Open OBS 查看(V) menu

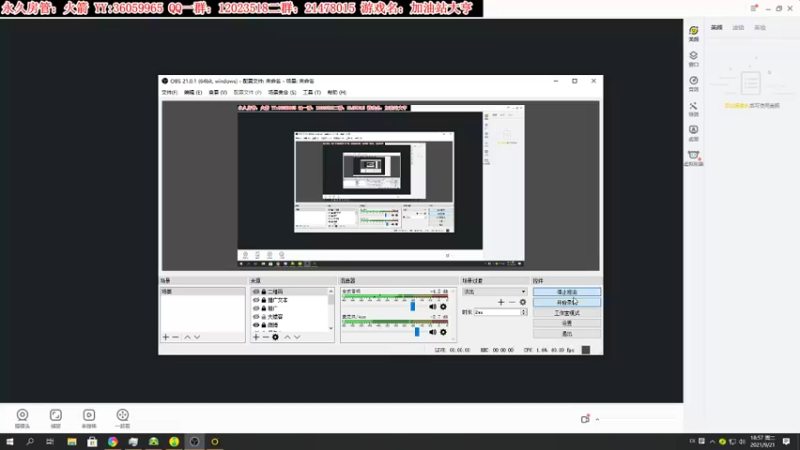[x=217, y=92]
